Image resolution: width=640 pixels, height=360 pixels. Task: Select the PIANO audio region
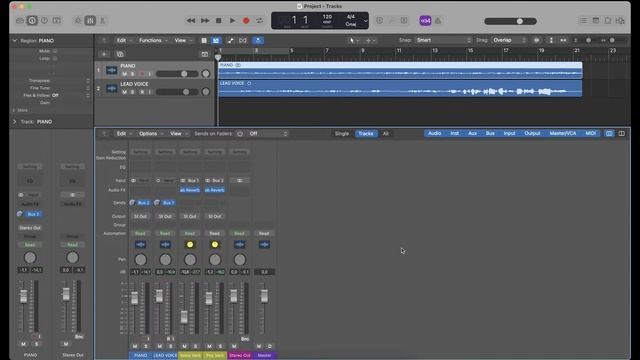(400, 70)
